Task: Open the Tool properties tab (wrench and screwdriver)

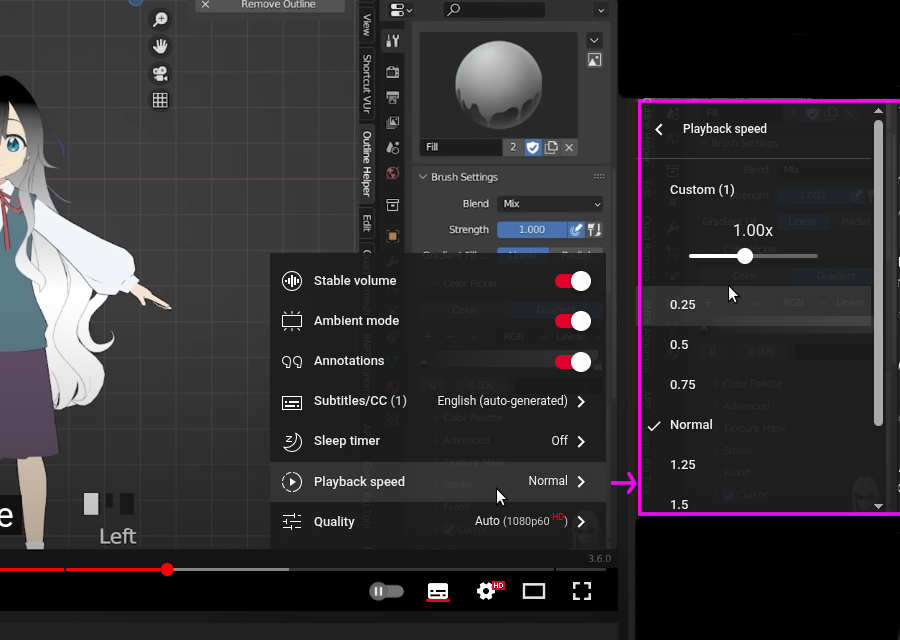Action: click(393, 41)
